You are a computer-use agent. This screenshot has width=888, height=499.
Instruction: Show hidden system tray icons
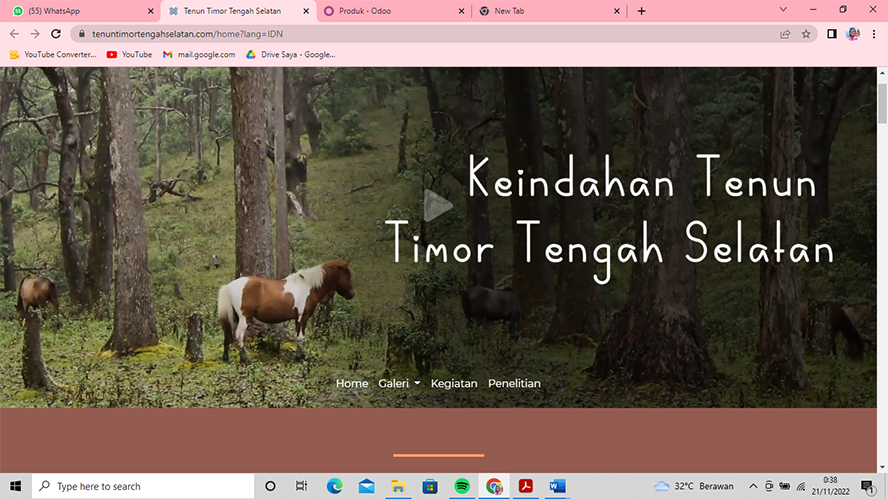pyautogui.click(x=754, y=486)
